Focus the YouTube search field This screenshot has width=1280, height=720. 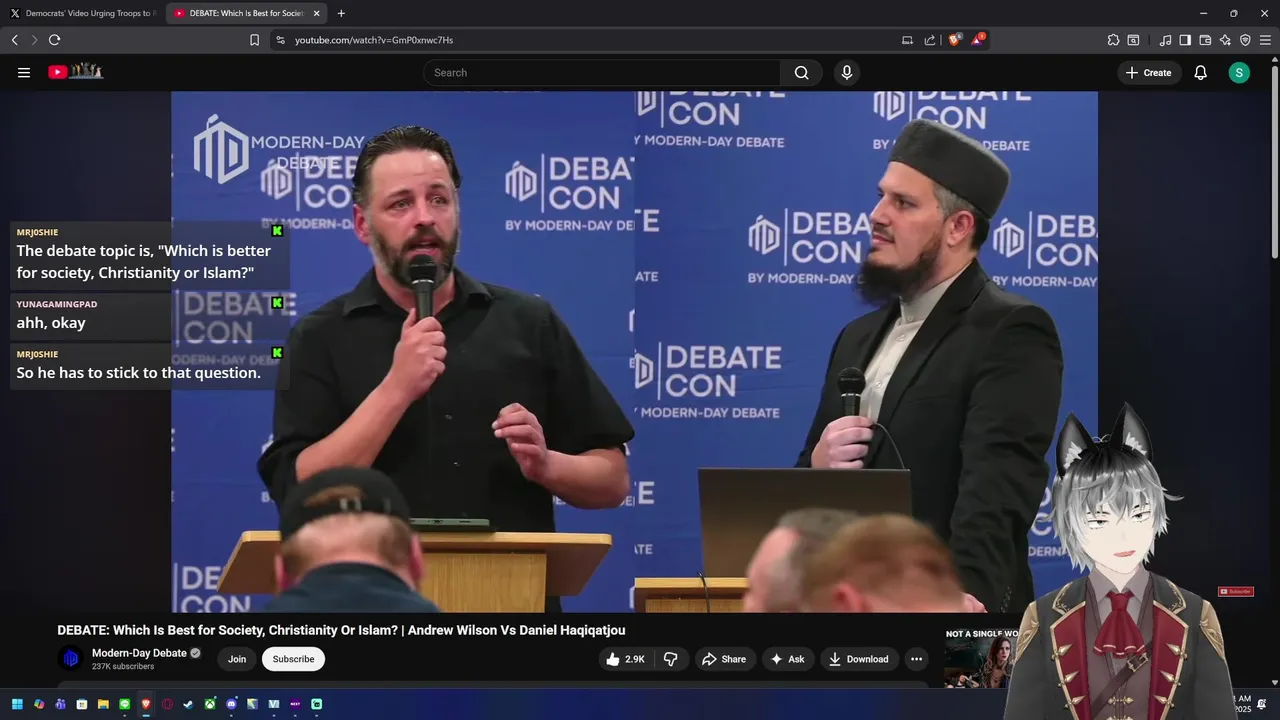pos(602,72)
